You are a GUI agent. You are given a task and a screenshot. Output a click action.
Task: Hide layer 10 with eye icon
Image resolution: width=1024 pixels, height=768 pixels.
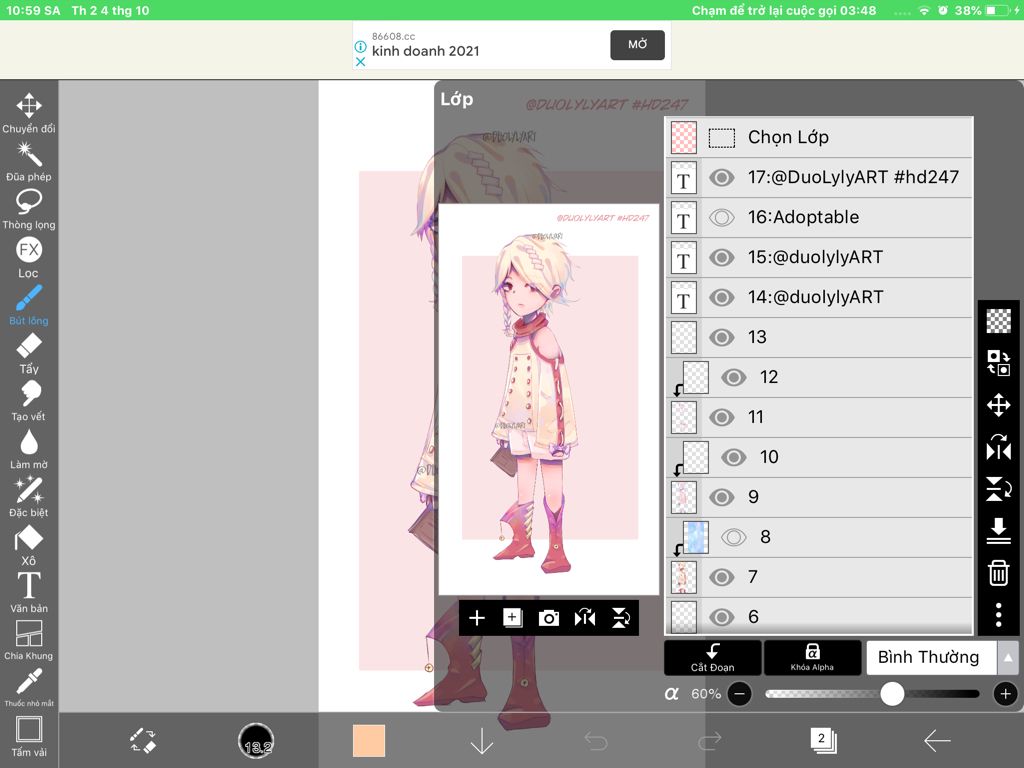pos(733,457)
